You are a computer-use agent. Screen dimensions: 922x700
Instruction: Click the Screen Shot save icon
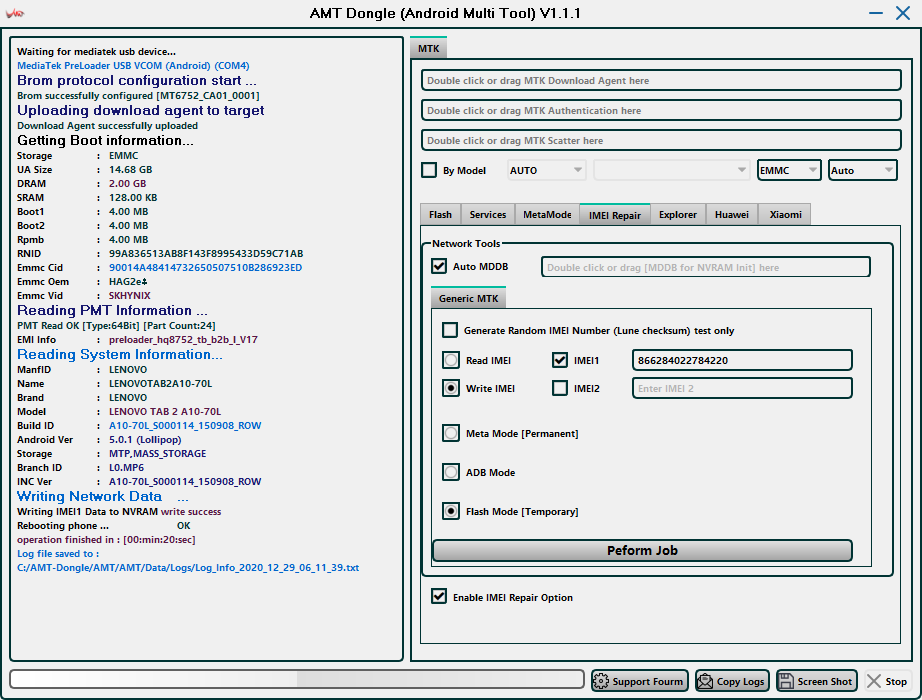786,681
